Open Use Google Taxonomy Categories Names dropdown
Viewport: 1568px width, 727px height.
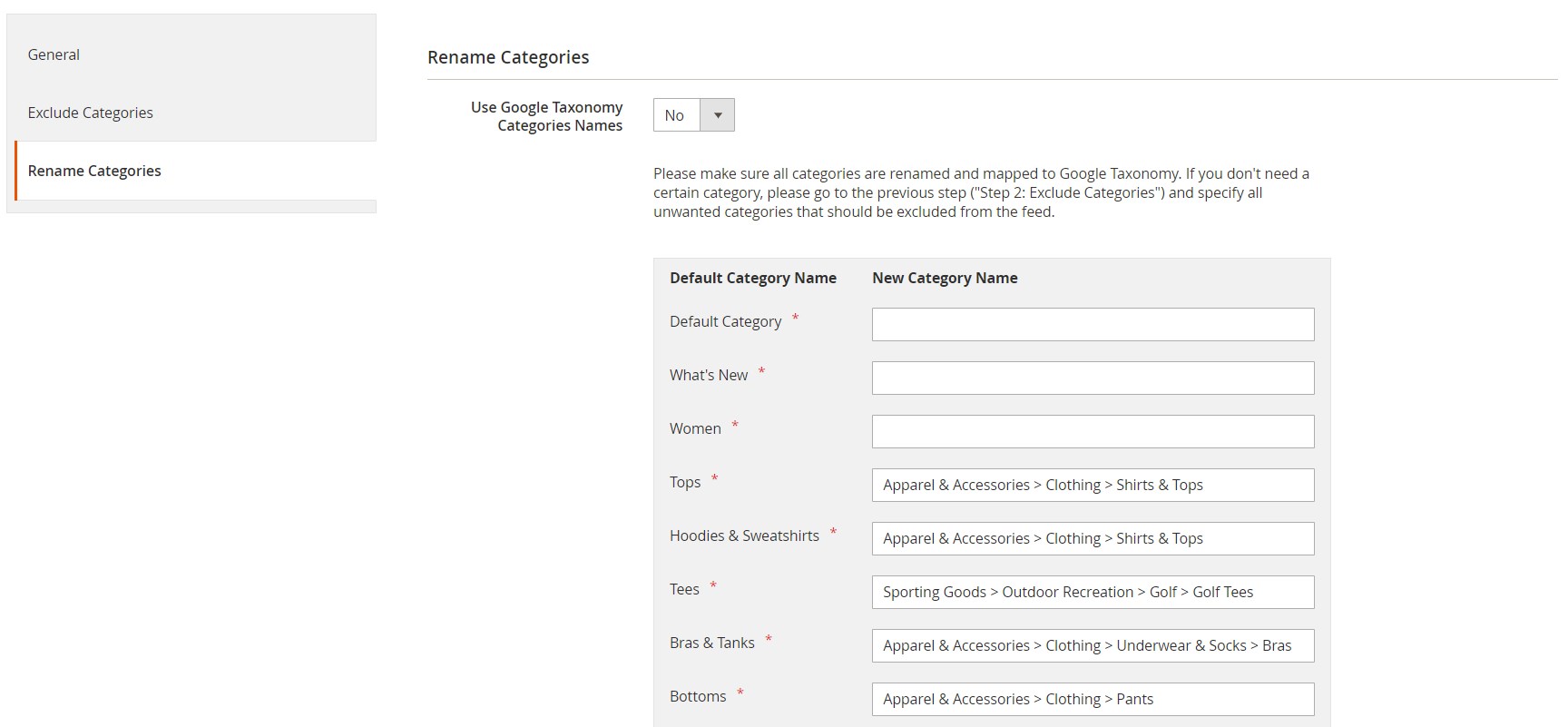[693, 115]
